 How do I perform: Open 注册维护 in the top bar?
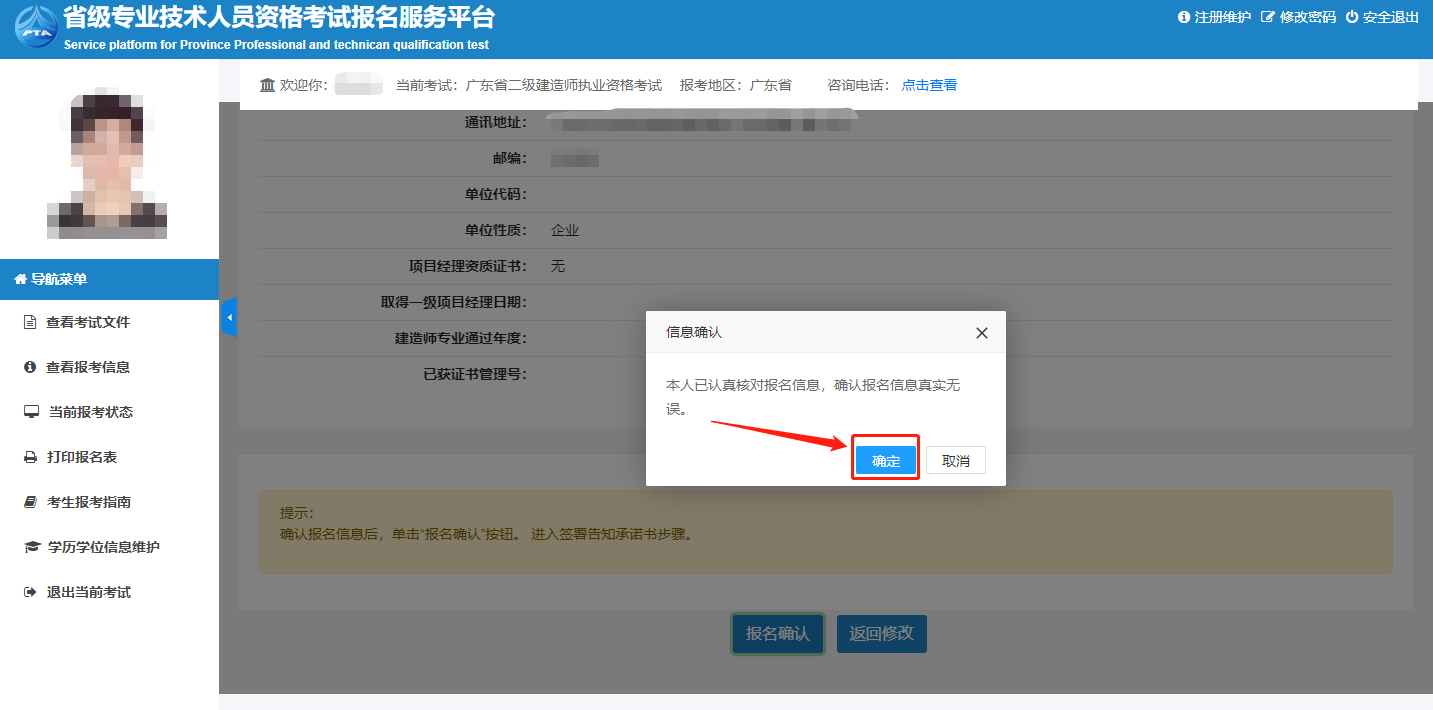pos(1214,17)
